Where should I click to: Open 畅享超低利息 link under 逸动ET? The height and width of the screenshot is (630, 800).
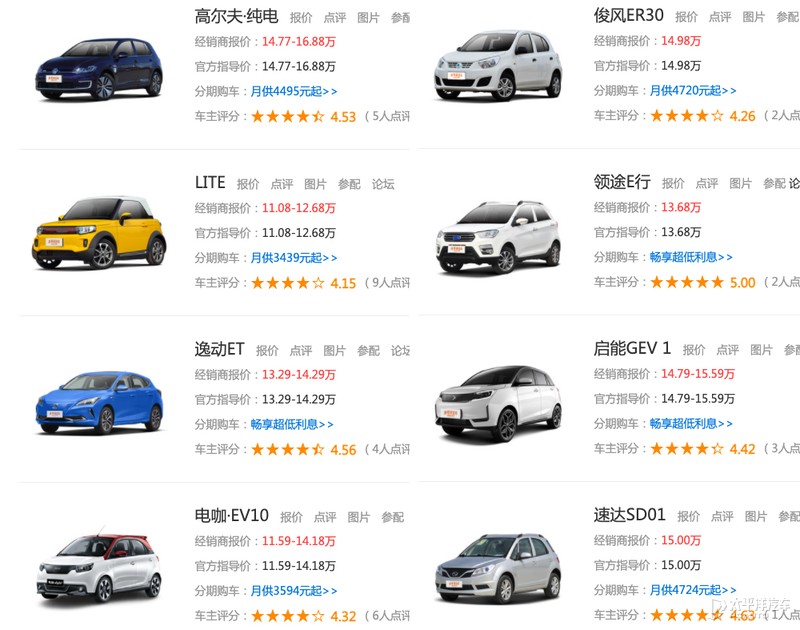292,425
